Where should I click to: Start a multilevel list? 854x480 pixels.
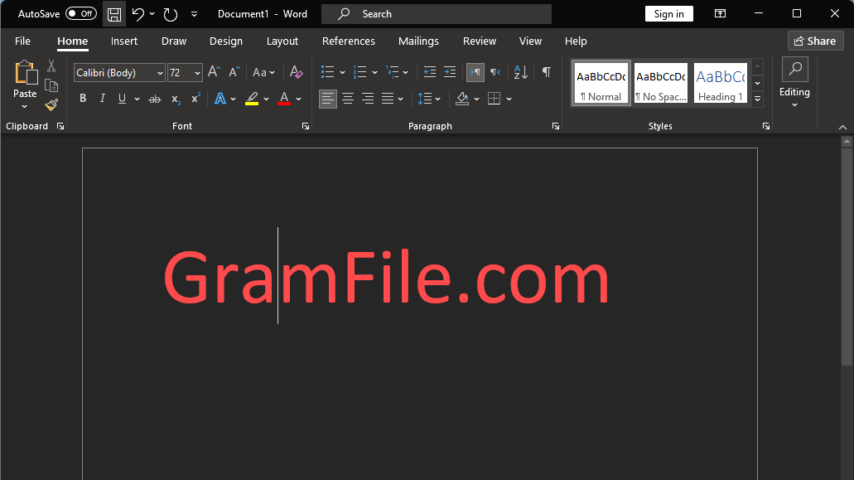pos(392,72)
